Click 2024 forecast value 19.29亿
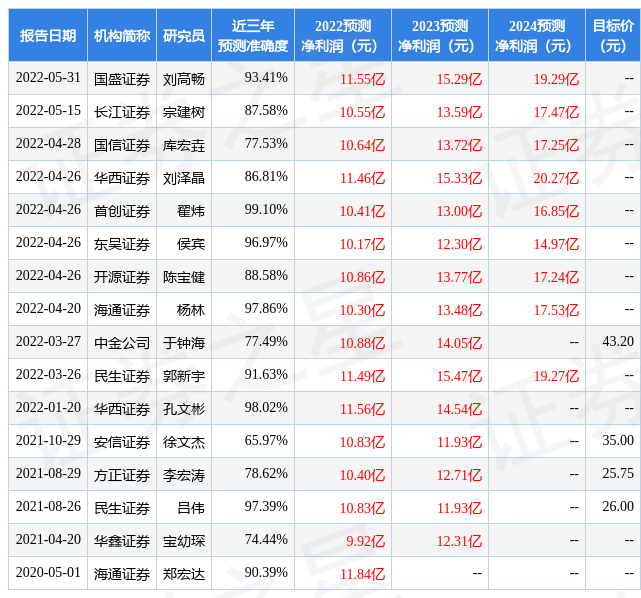This screenshot has width=641, height=598. 556,79
